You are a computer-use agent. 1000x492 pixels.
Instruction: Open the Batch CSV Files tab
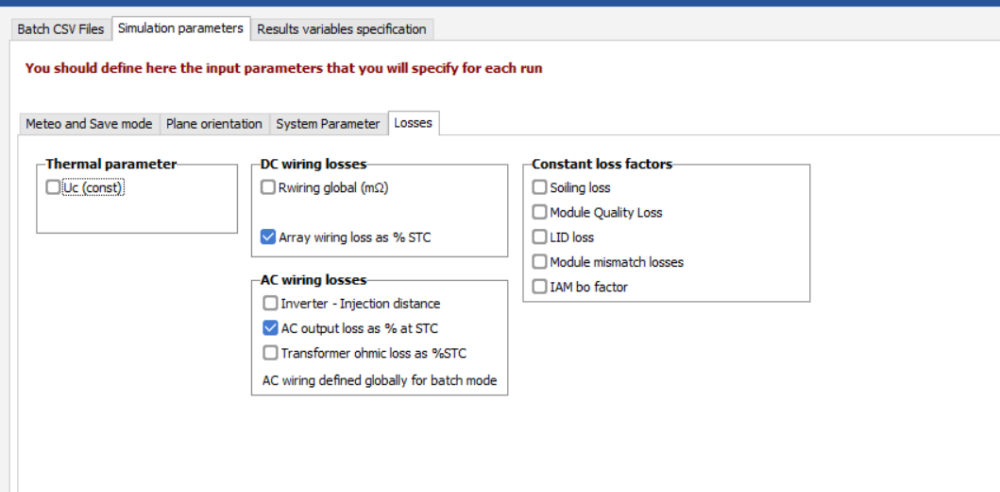pyautogui.click(x=60, y=29)
